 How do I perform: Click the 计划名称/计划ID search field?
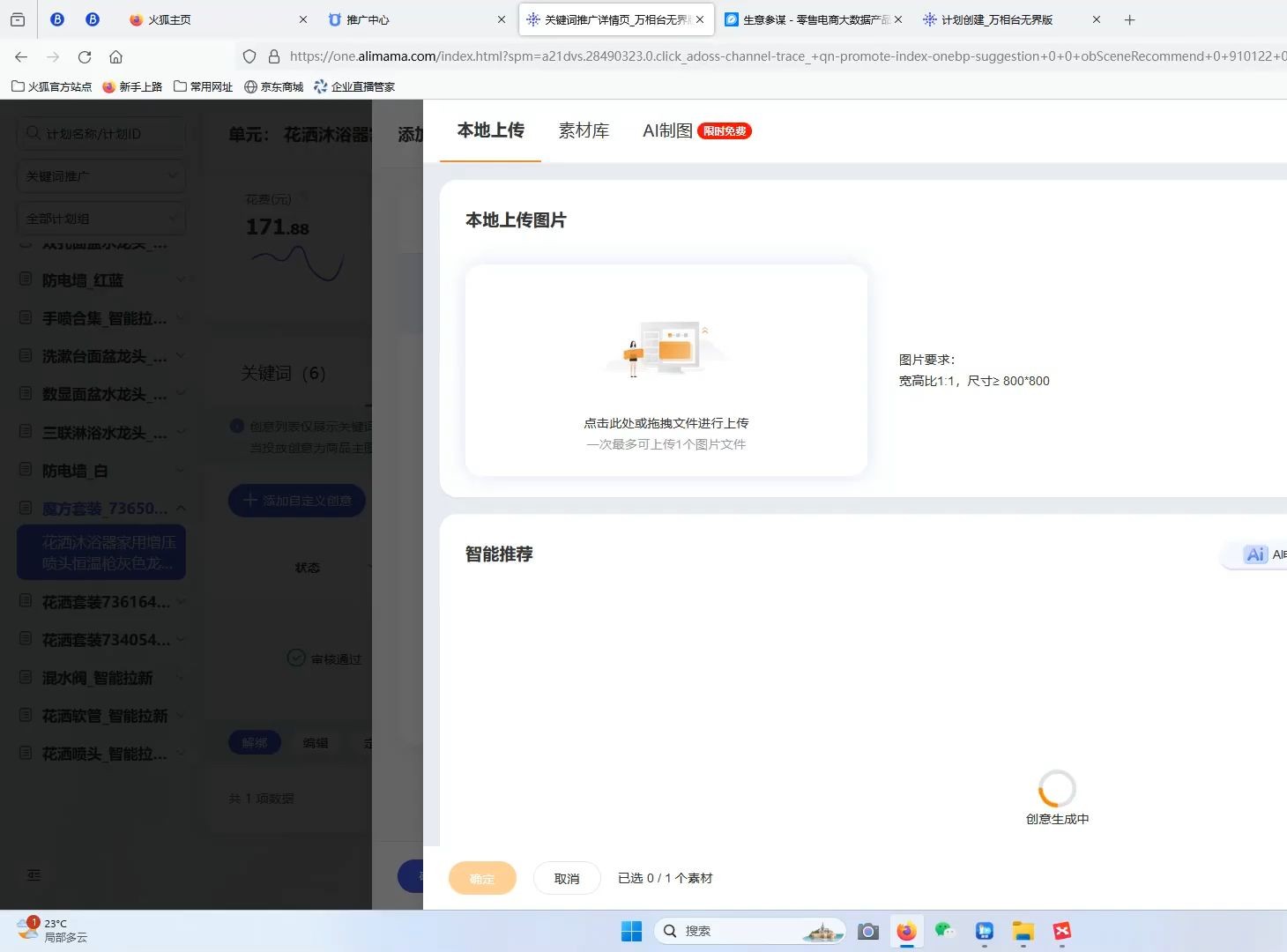[101, 133]
